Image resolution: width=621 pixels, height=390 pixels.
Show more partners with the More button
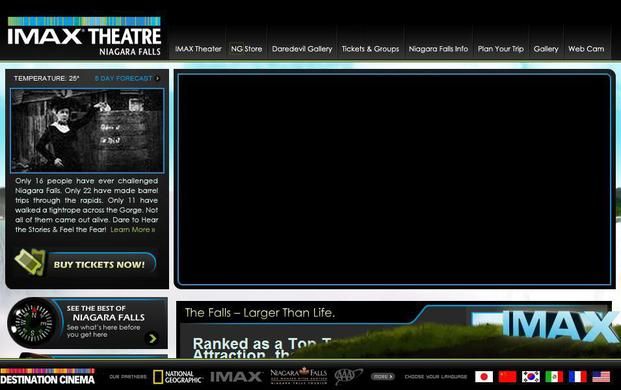point(383,377)
